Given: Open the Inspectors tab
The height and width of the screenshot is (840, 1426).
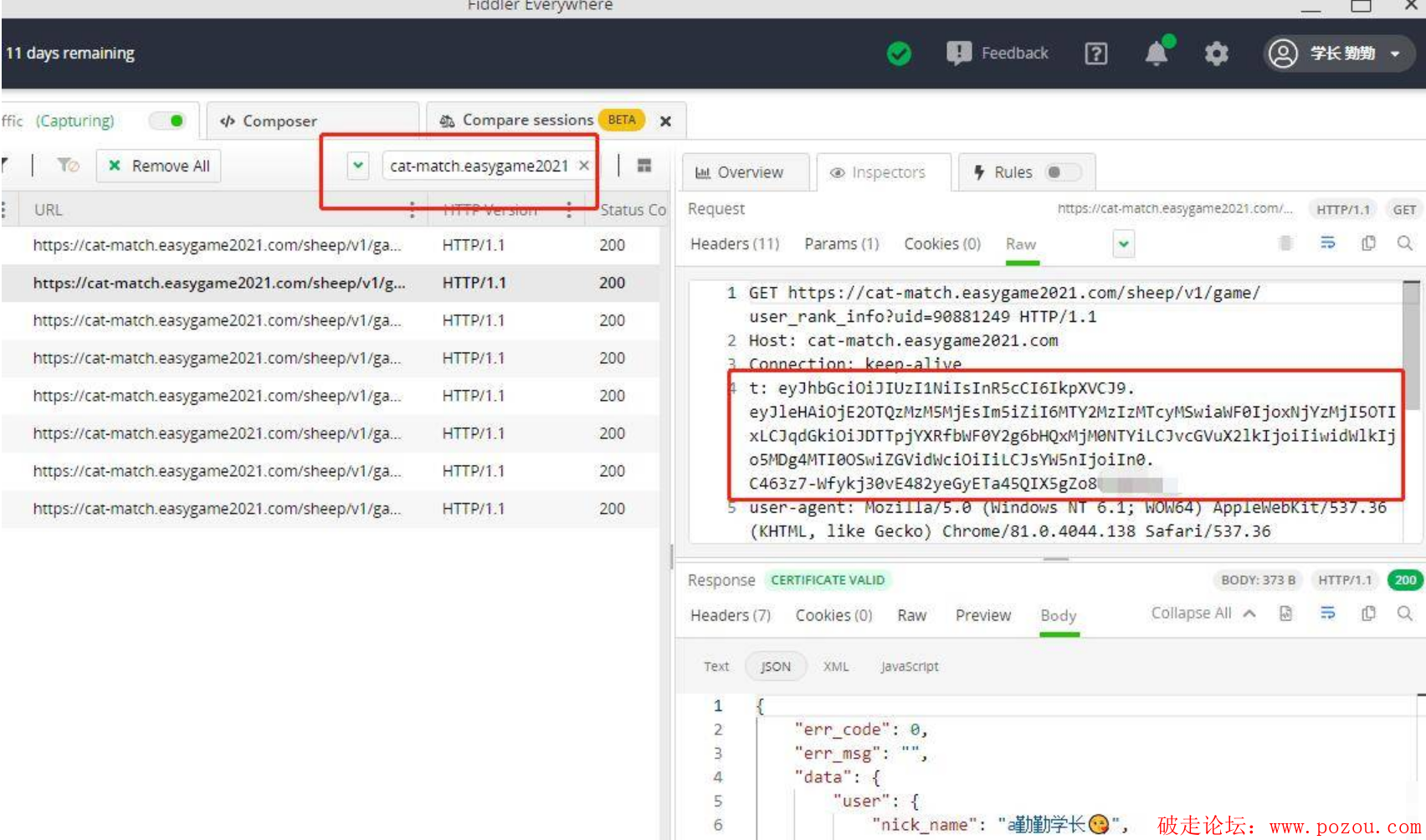Looking at the screenshot, I should click(884, 172).
